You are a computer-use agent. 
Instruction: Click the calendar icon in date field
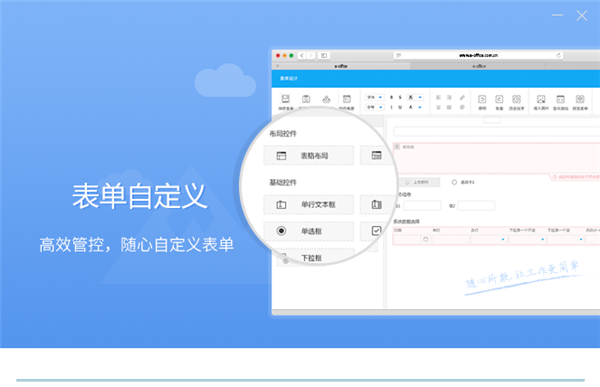(x=426, y=239)
